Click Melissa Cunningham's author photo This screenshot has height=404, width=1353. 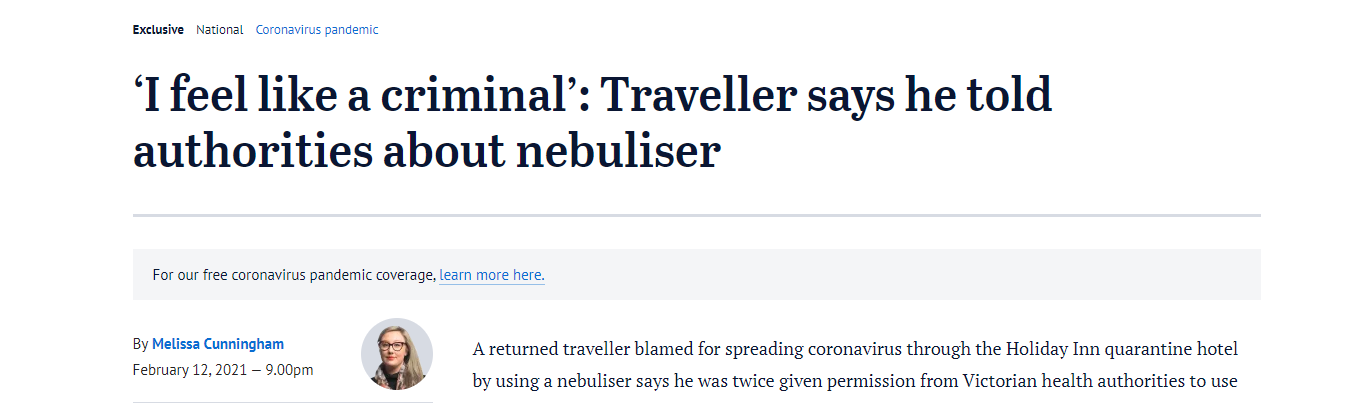pyautogui.click(x=397, y=354)
